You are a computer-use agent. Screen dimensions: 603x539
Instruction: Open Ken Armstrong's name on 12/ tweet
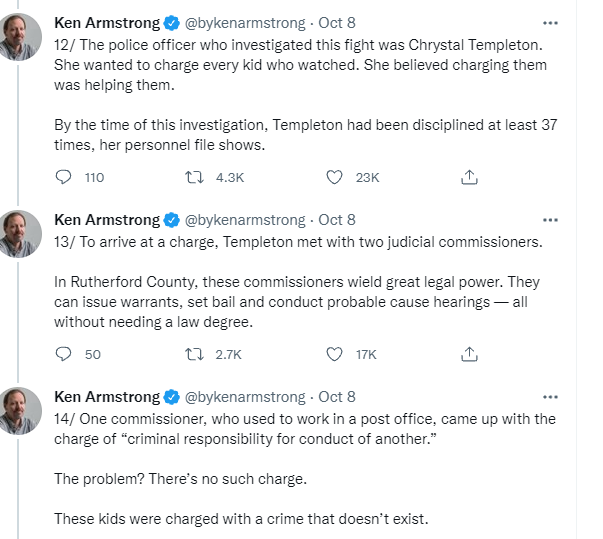point(107,22)
